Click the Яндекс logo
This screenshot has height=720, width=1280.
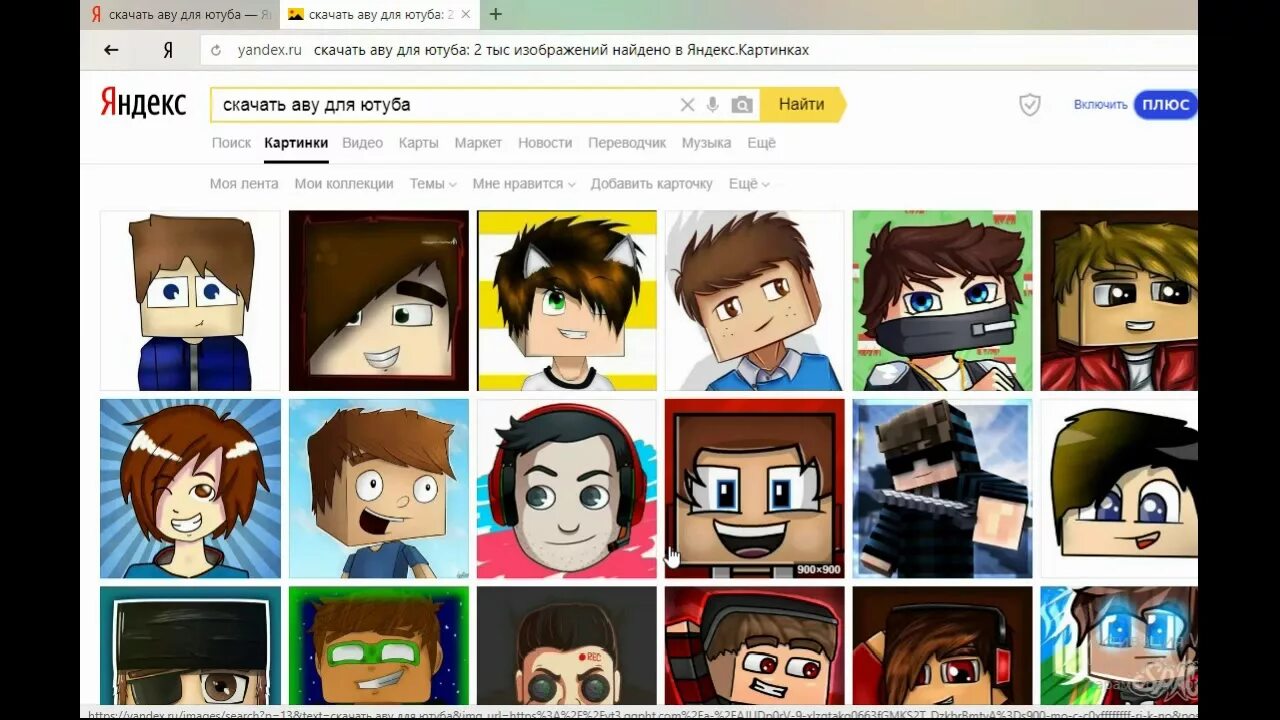[x=143, y=103]
